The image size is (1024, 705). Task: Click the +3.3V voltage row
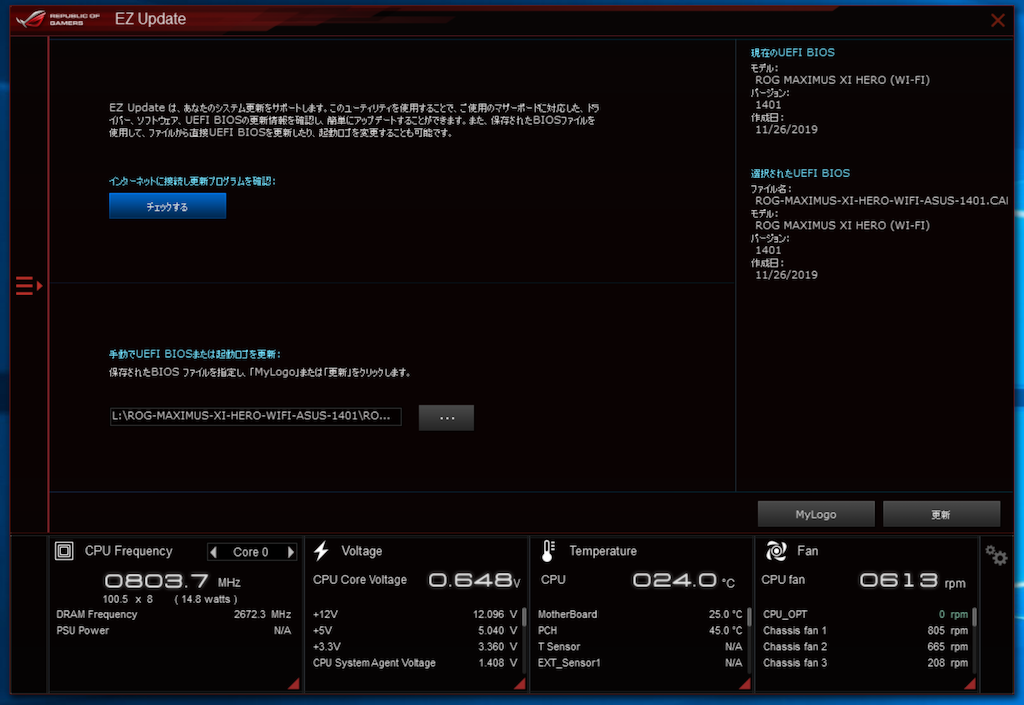tap(415, 647)
